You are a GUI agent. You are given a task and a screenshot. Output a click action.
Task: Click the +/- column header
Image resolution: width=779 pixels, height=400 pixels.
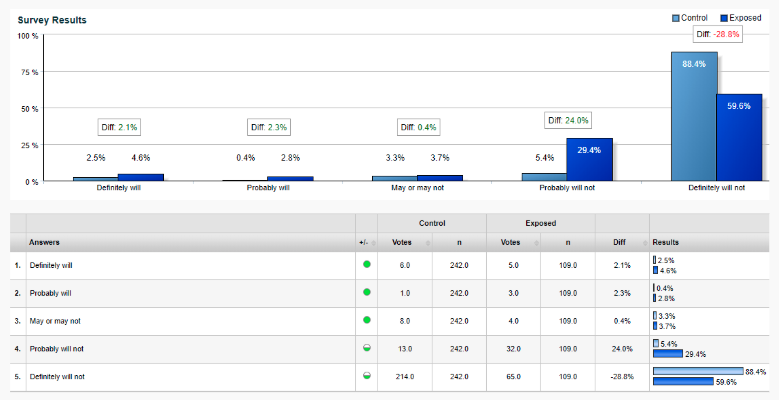[363, 242]
